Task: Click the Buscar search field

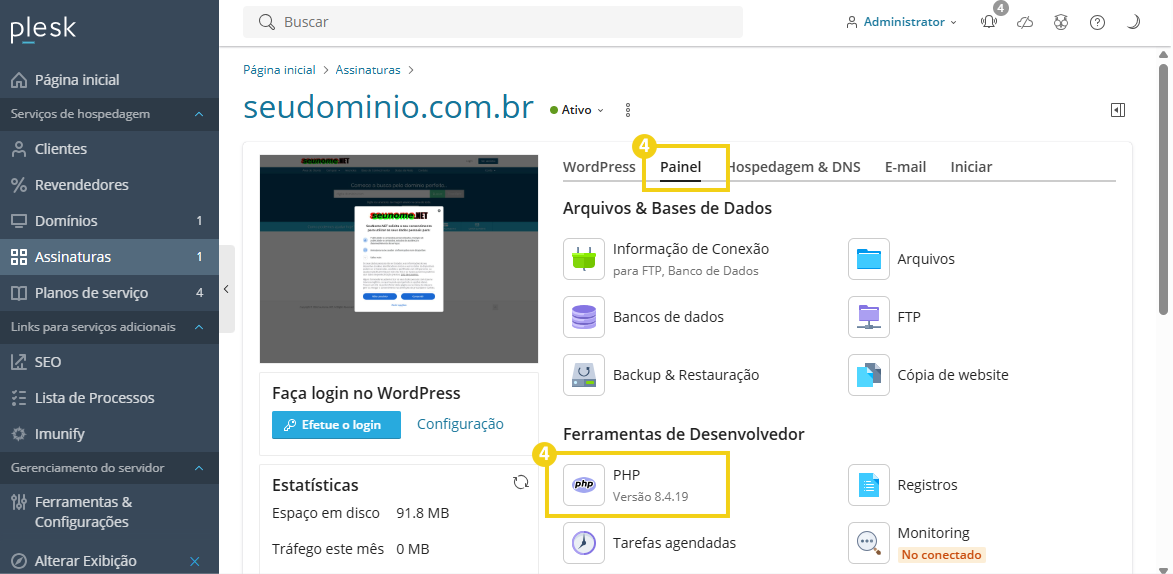Action: pos(493,22)
